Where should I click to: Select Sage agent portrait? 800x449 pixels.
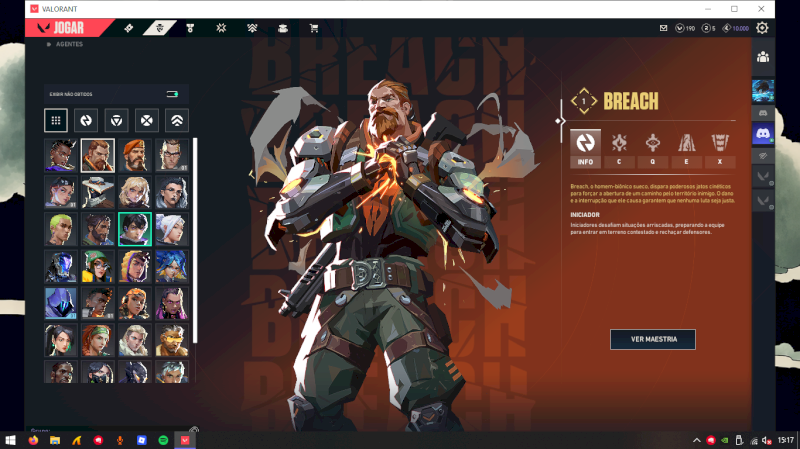61,340
